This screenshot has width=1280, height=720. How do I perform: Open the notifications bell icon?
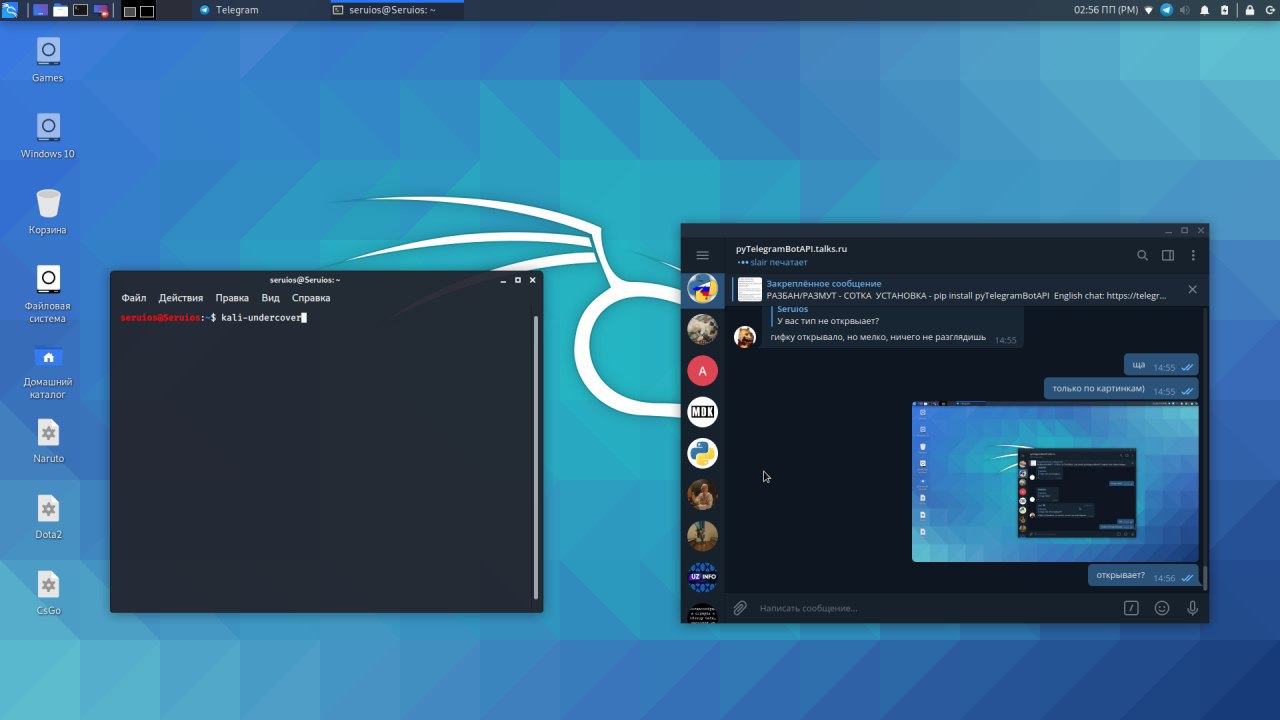coord(1205,10)
